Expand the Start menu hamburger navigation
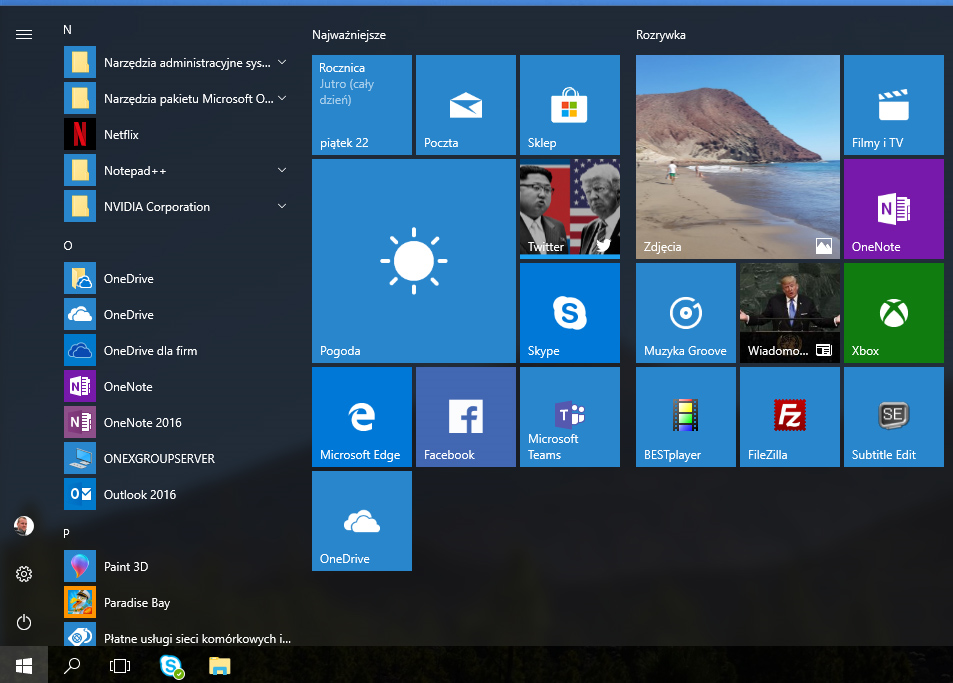 click(x=24, y=35)
